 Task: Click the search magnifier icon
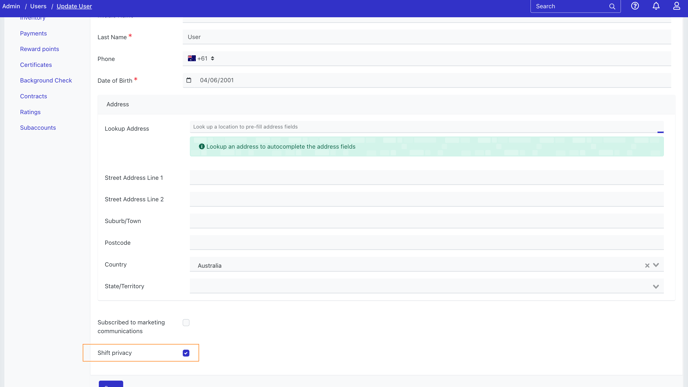[x=612, y=6]
